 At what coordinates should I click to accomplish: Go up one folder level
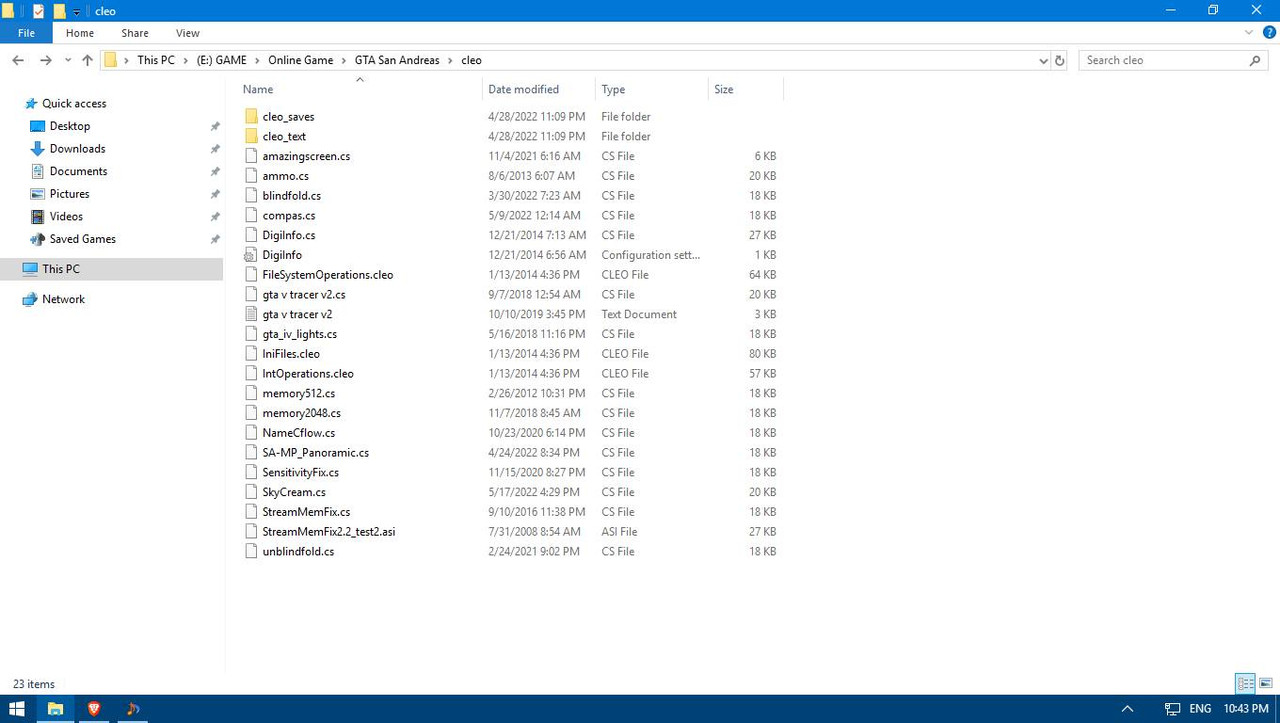pos(87,61)
